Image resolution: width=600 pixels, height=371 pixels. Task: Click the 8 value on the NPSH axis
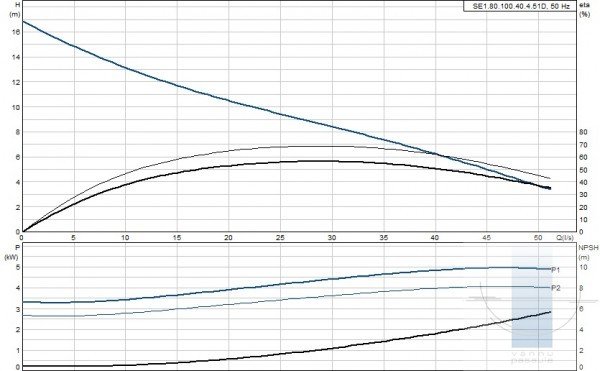pyautogui.click(x=581, y=288)
